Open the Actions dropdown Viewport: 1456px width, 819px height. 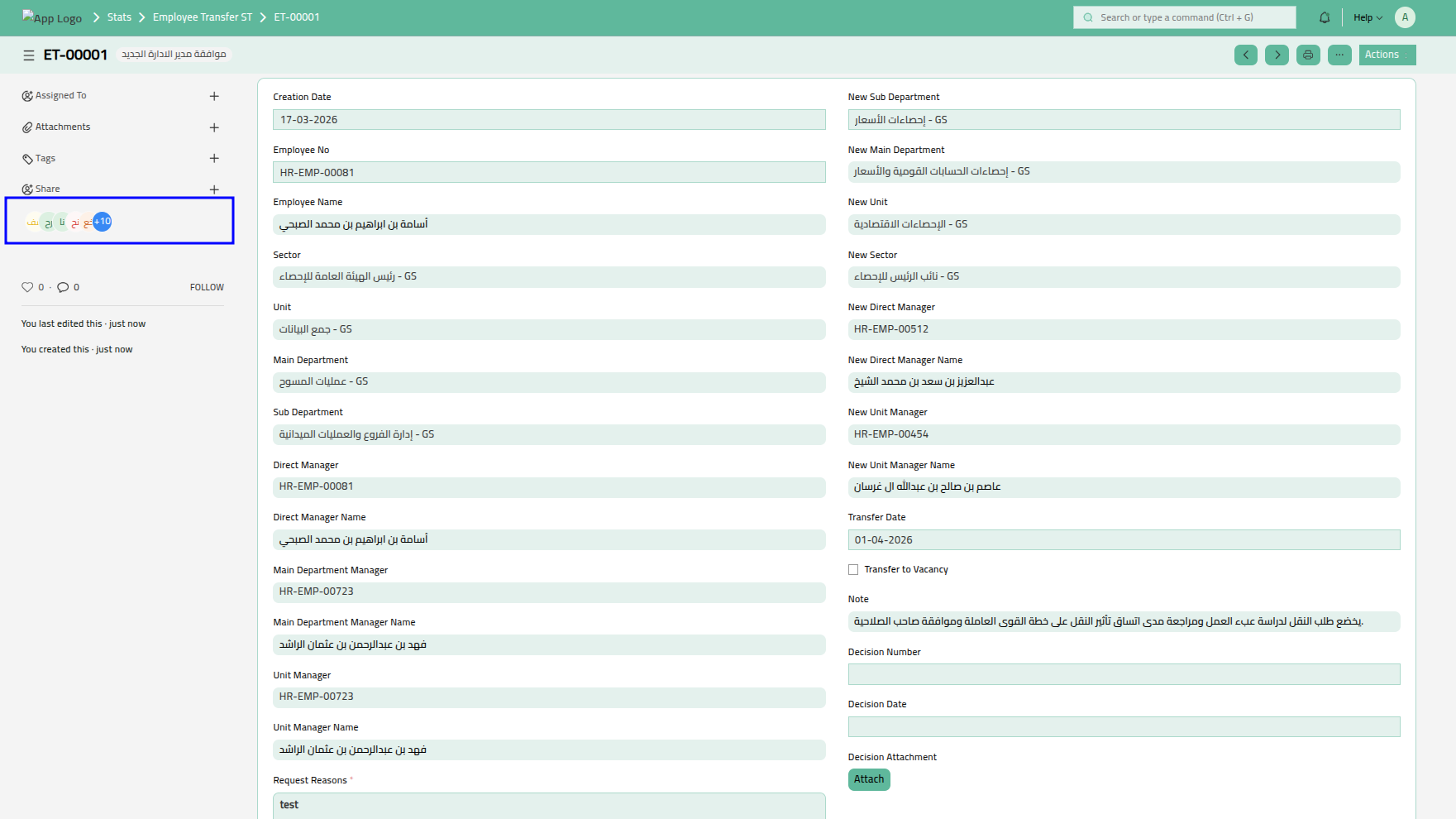1387,55
